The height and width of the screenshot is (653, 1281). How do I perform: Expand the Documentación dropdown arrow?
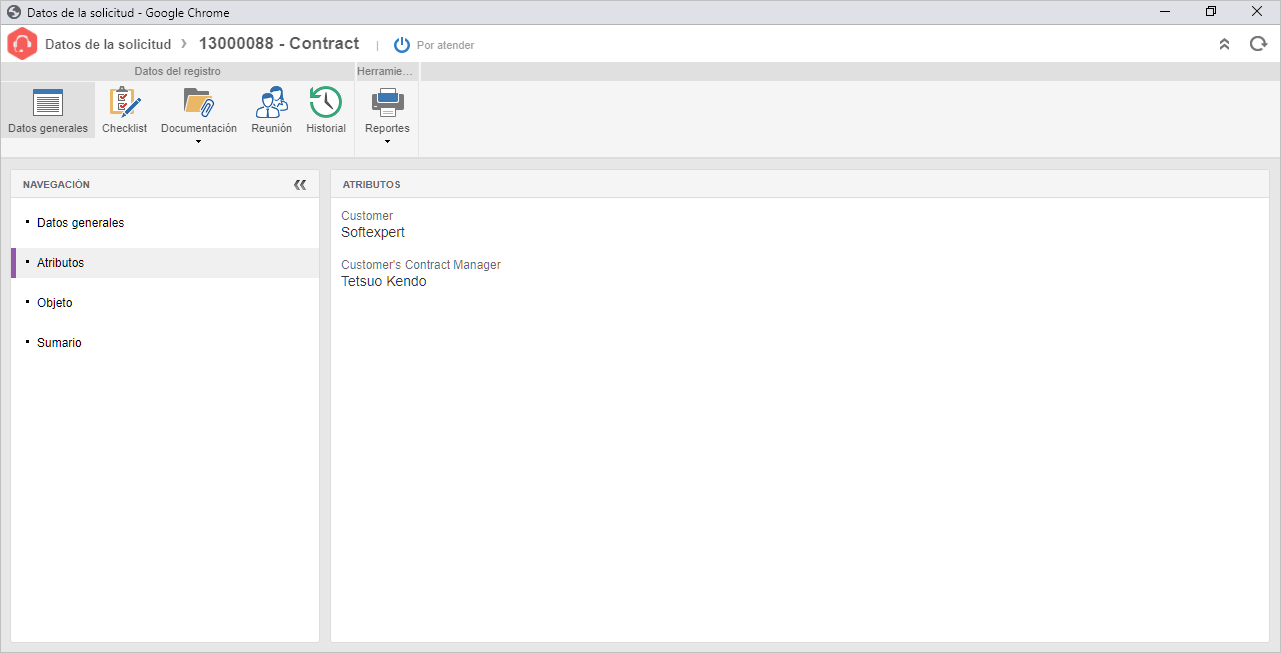click(x=198, y=142)
